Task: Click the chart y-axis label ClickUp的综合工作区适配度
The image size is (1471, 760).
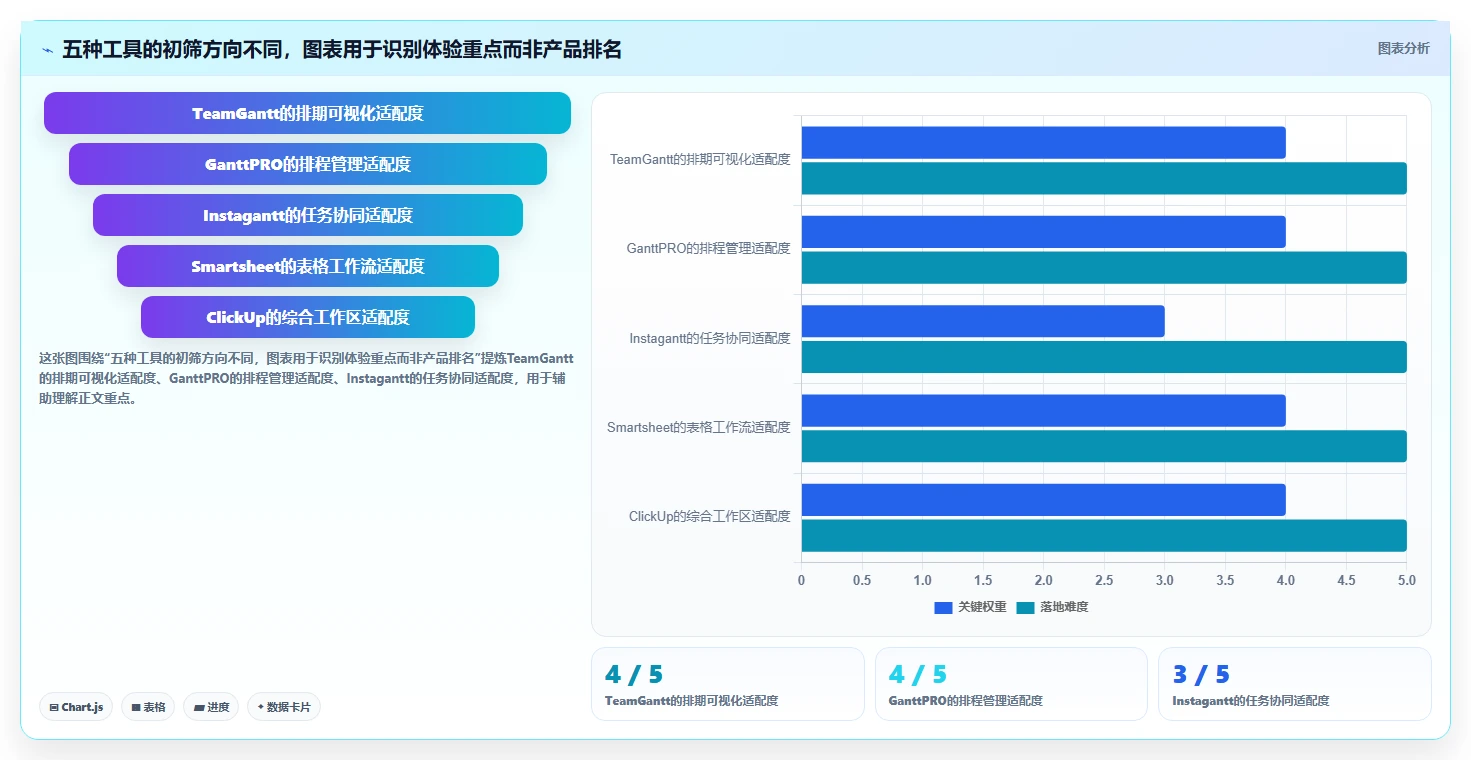Action: (710, 516)
